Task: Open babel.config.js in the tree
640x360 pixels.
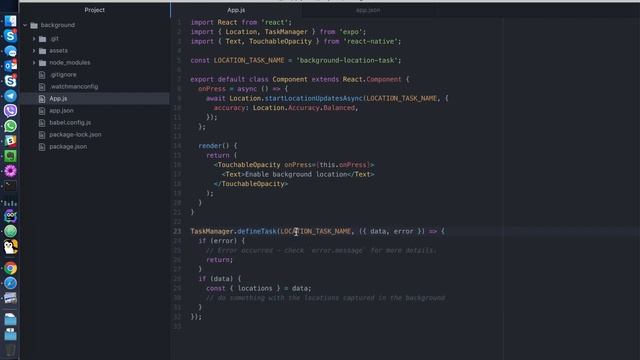Action: tap(70, 122)
